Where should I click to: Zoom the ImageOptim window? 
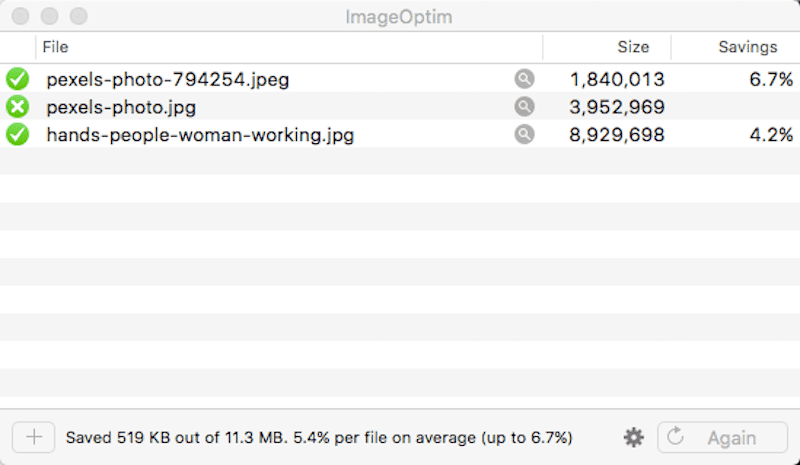pyautogui.click(x=79, y=16)
